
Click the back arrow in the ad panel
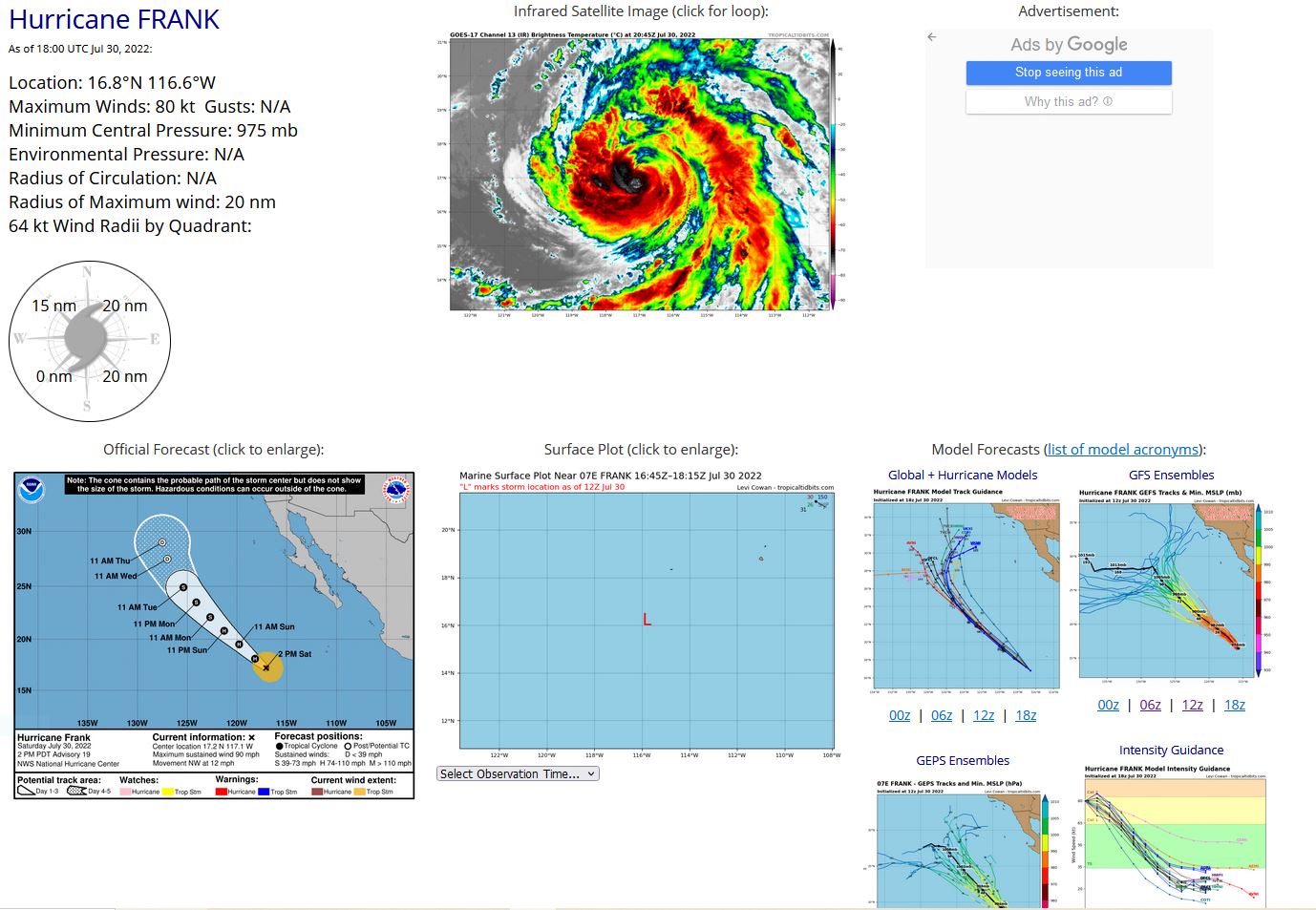[x=932, y=37]
